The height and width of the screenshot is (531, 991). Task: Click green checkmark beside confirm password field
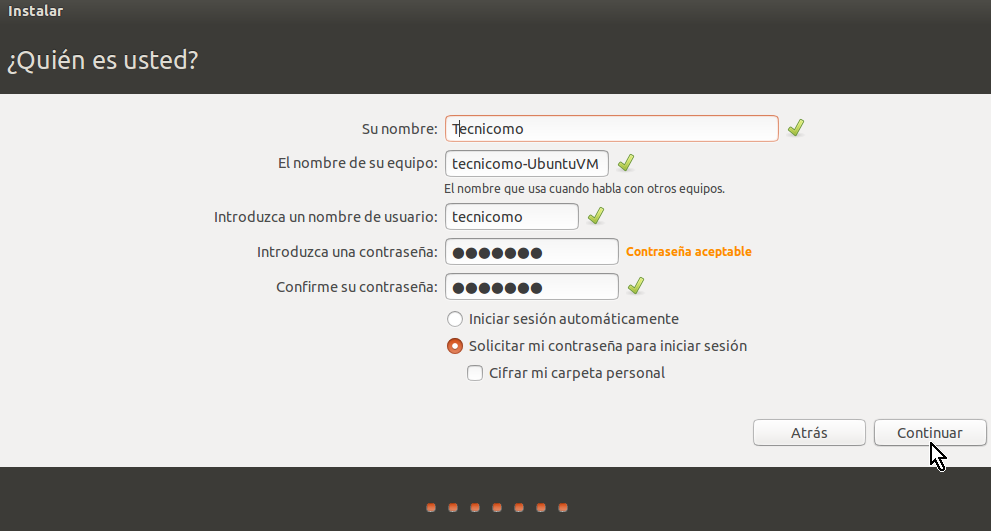(x=636, y=286)
